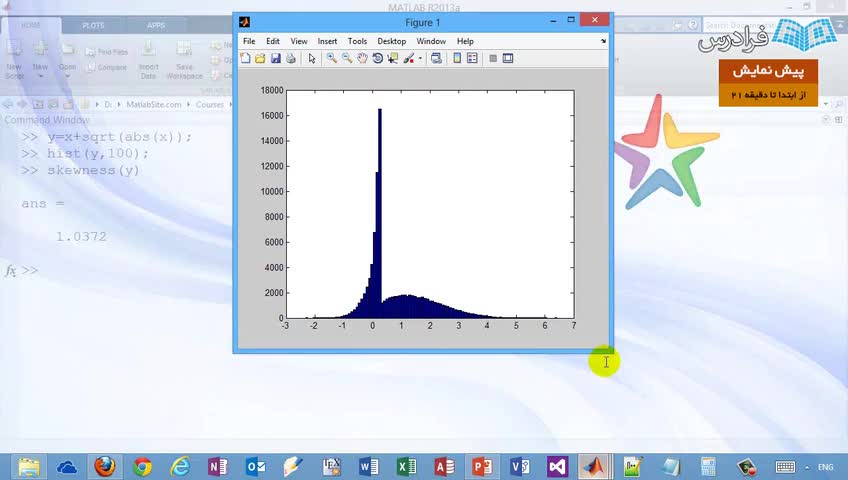Viewport: 848px width, 480px height.
Task: Switch to the APPS tab in MATLAB
Action: [x=156, y=25]
